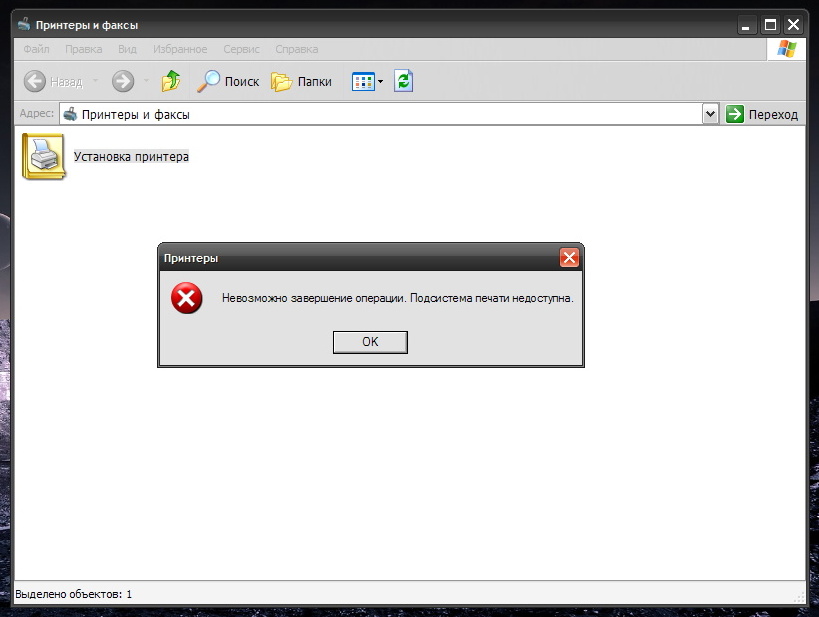Expand the Назад history dropdown arrow

pos(95,81)
